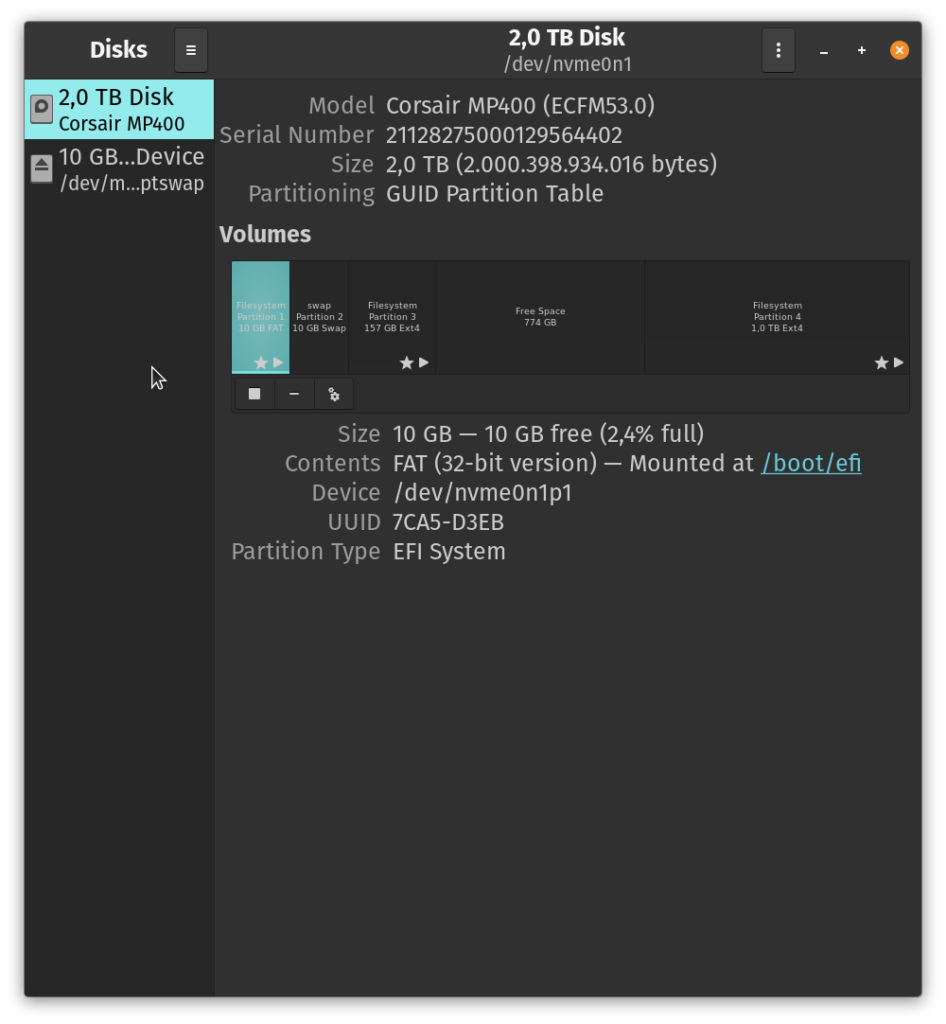Select Partition 4 1,0 TB Ext4 volume
The width and height of the screenshot is (946, 1024).
coord(777,317)
